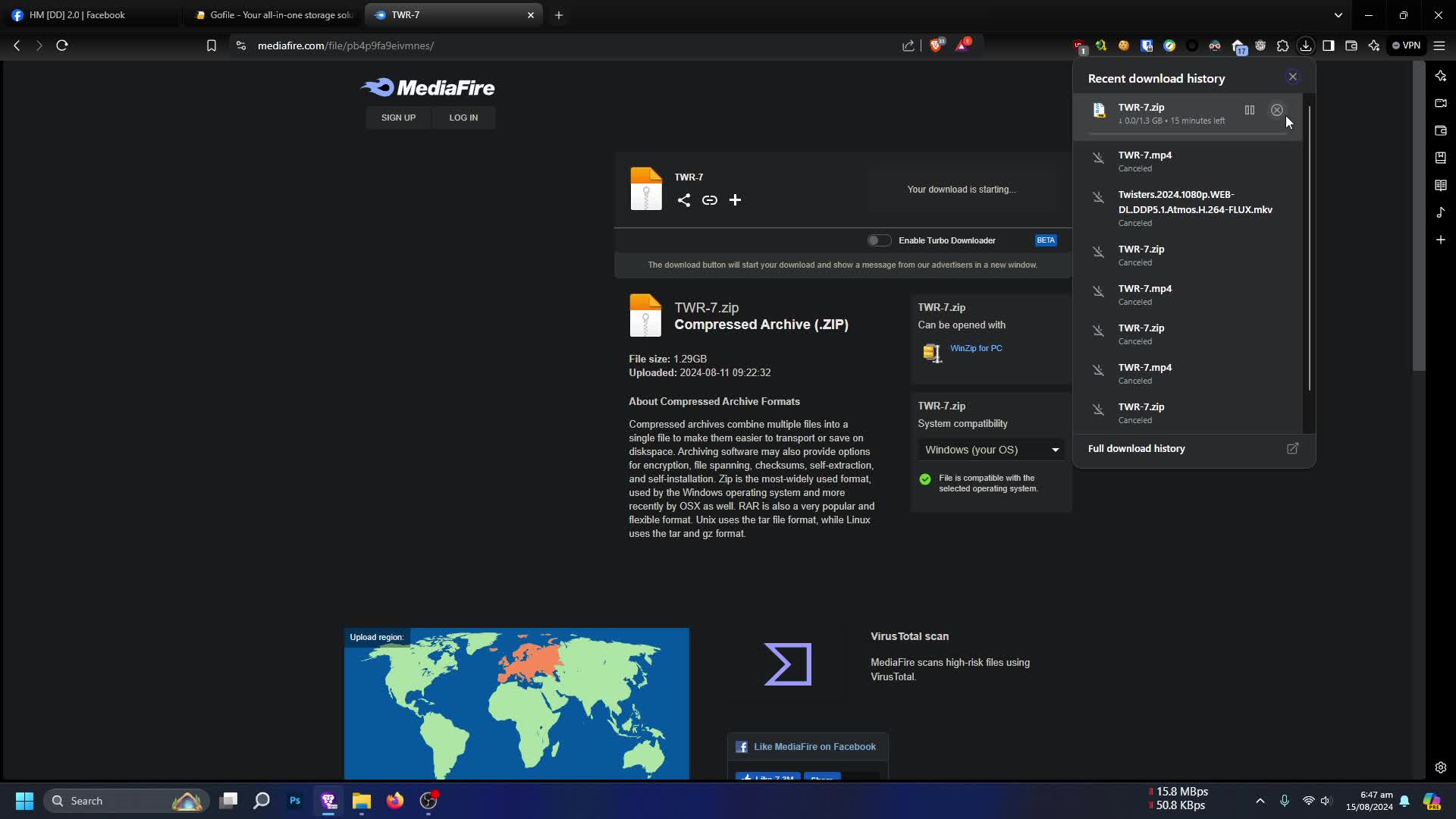Open Brave Wallet from the toolbar
The width and height of the screenshot is (1456, 819).
click(x=1351, y=45)
